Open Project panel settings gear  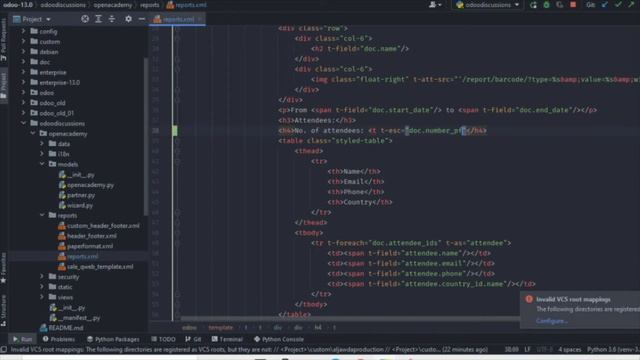(128, 19)
